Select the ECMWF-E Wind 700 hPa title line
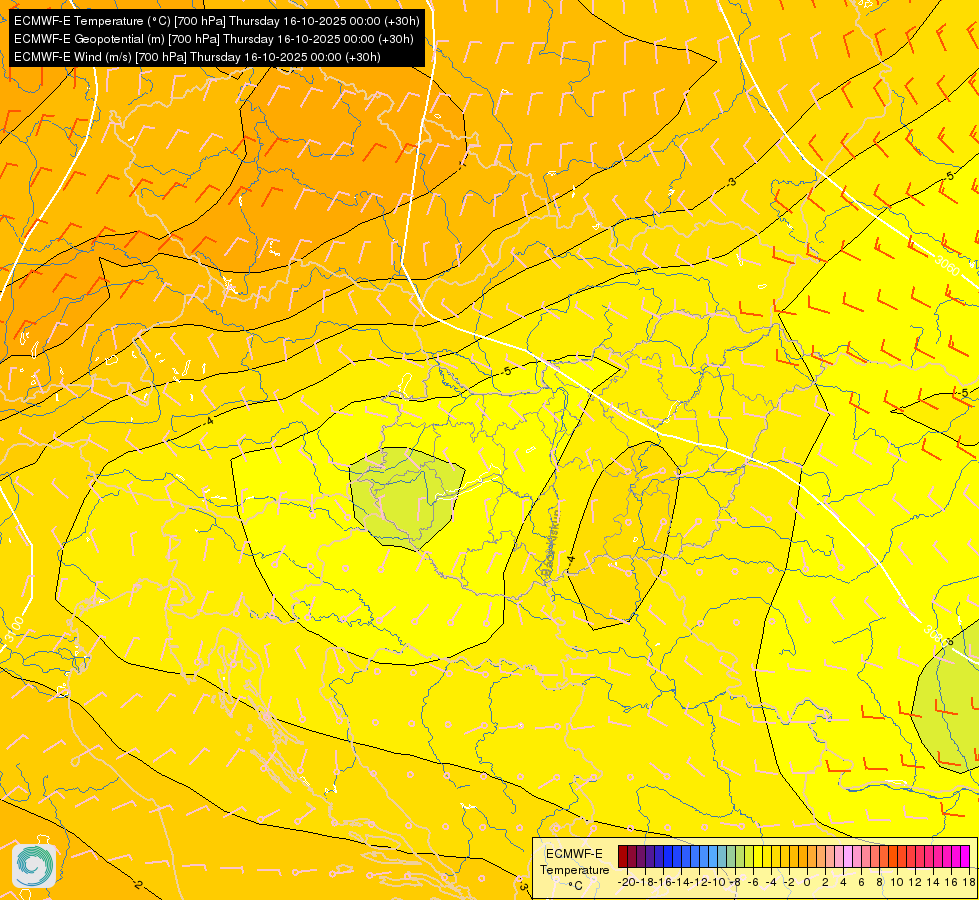Screen dimensions: 979x900 (197, 57)
